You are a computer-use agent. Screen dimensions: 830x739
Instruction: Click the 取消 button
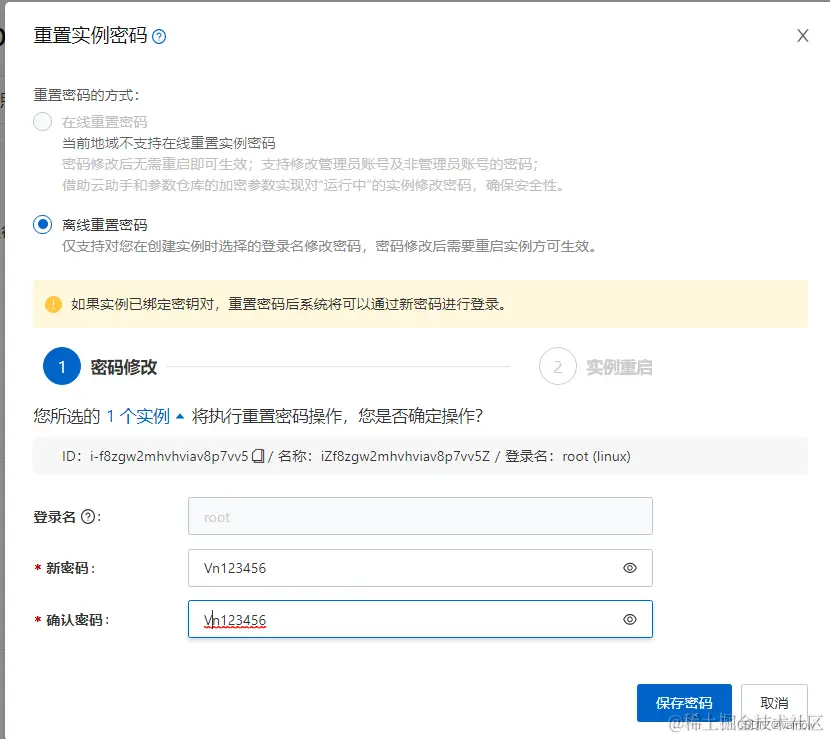click(774, 703)
